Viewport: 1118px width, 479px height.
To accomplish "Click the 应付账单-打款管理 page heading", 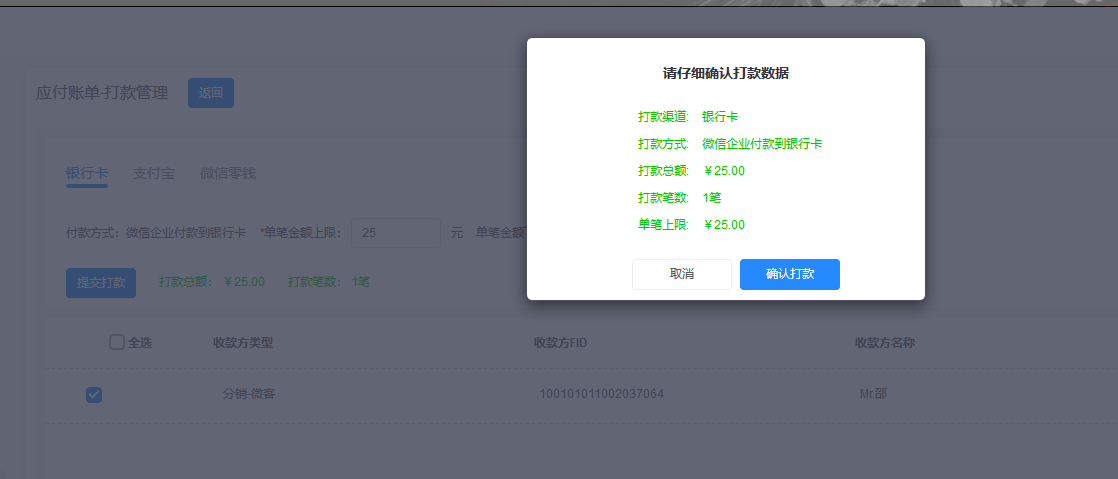I will click(x=102, y=93).
